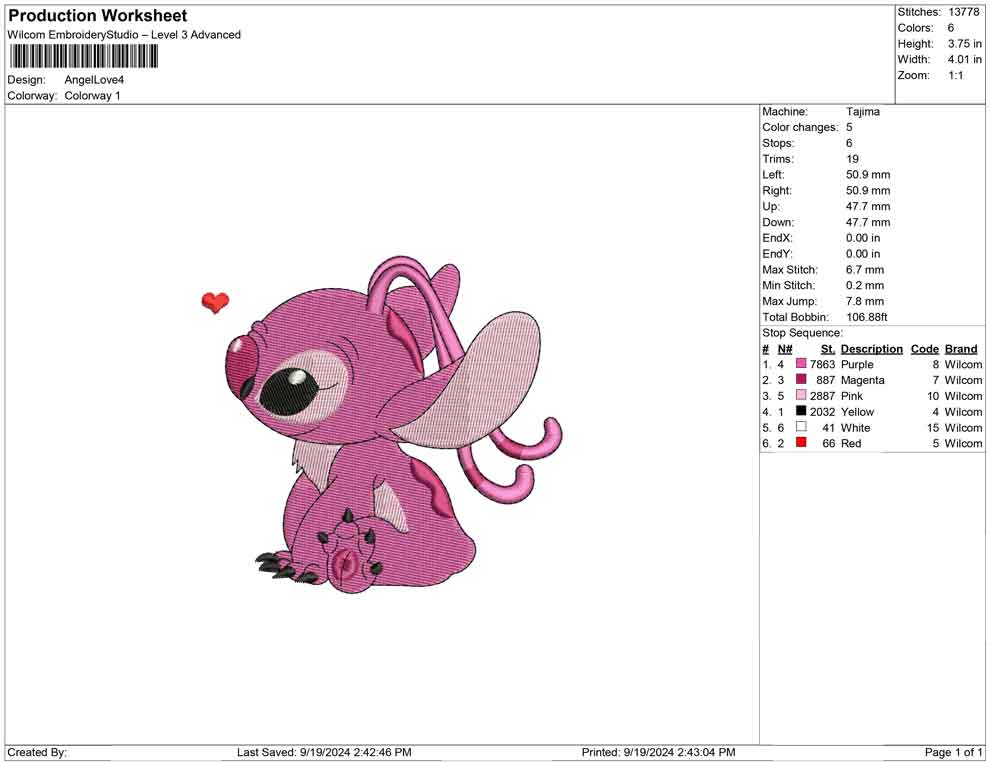Select the Height value '3.75 in'
990x762 pixels.
[965, 44]
